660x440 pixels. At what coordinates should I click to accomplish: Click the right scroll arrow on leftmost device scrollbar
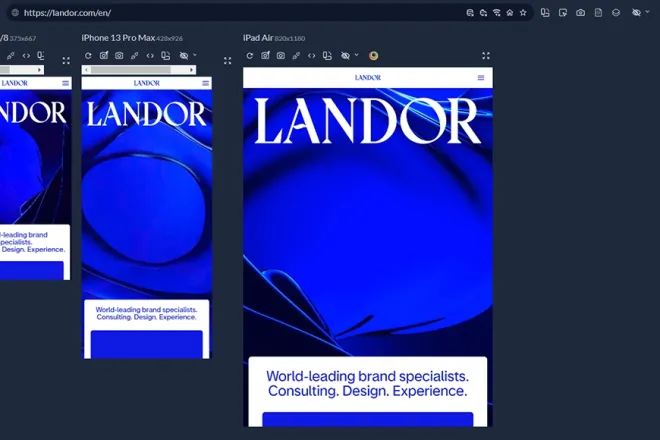click(x=40, y=70)
